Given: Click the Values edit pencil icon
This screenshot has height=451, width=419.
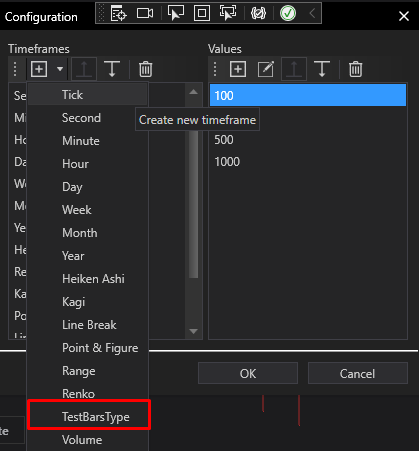Looking at the screenshot, I should (x=266, y=69).
